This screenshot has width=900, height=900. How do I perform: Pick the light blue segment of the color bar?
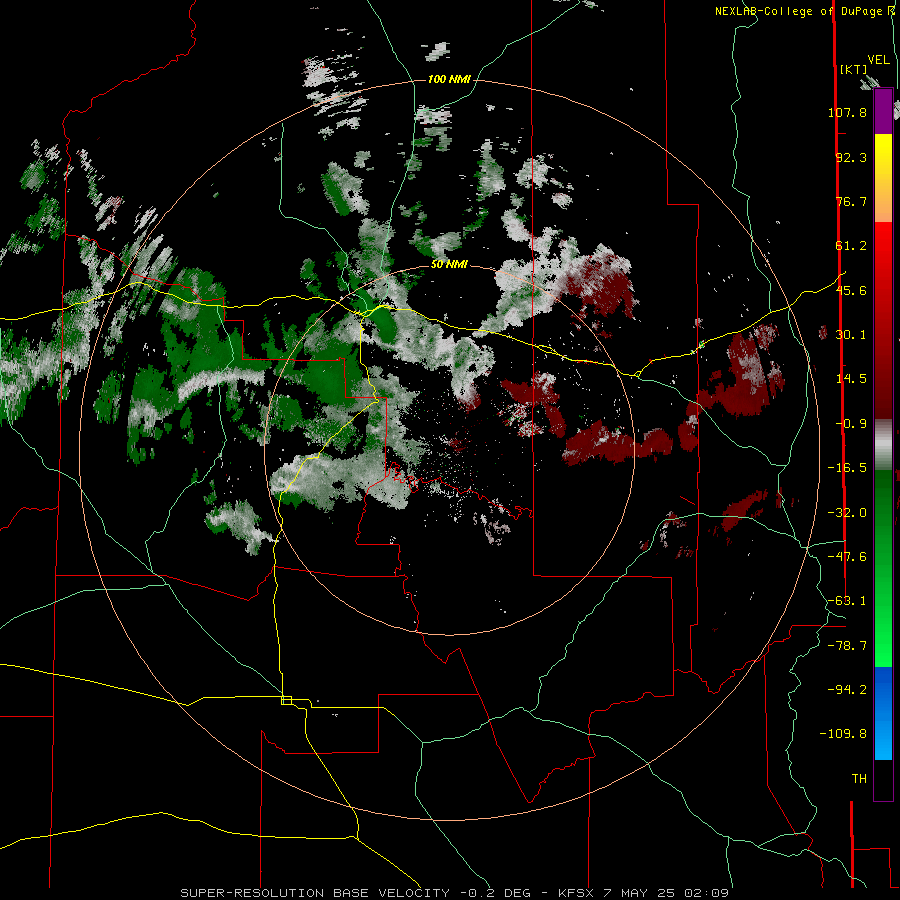(883, 740)
